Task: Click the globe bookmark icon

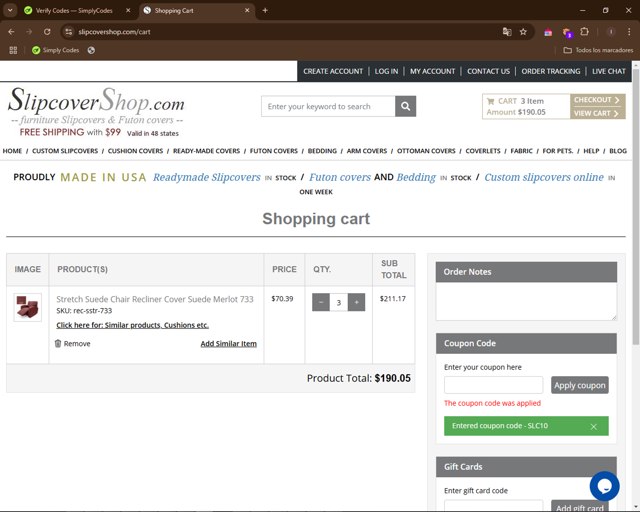Action: tap(91, 50)
